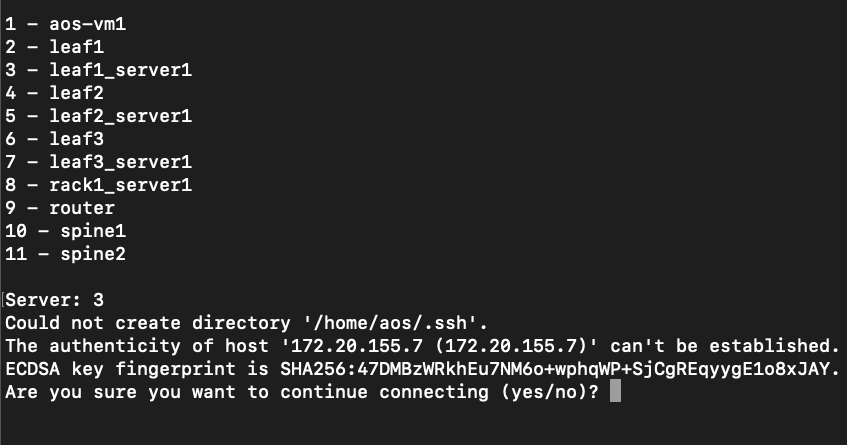The width and height of the screenshot is (847, 445).
Task: Place cursor at the terminal input block
Action: coord(615,392)
